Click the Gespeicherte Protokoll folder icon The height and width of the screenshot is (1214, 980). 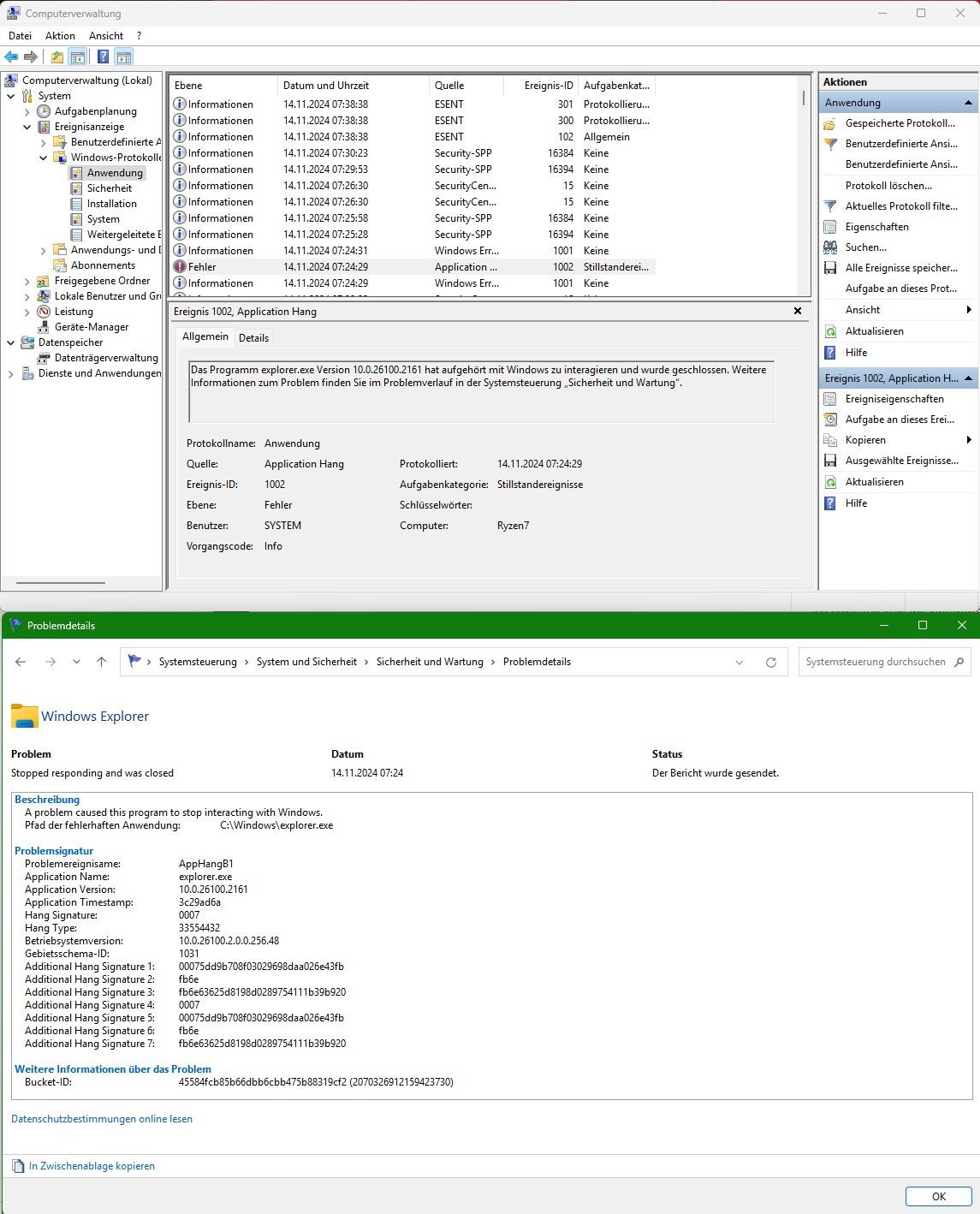829,123
